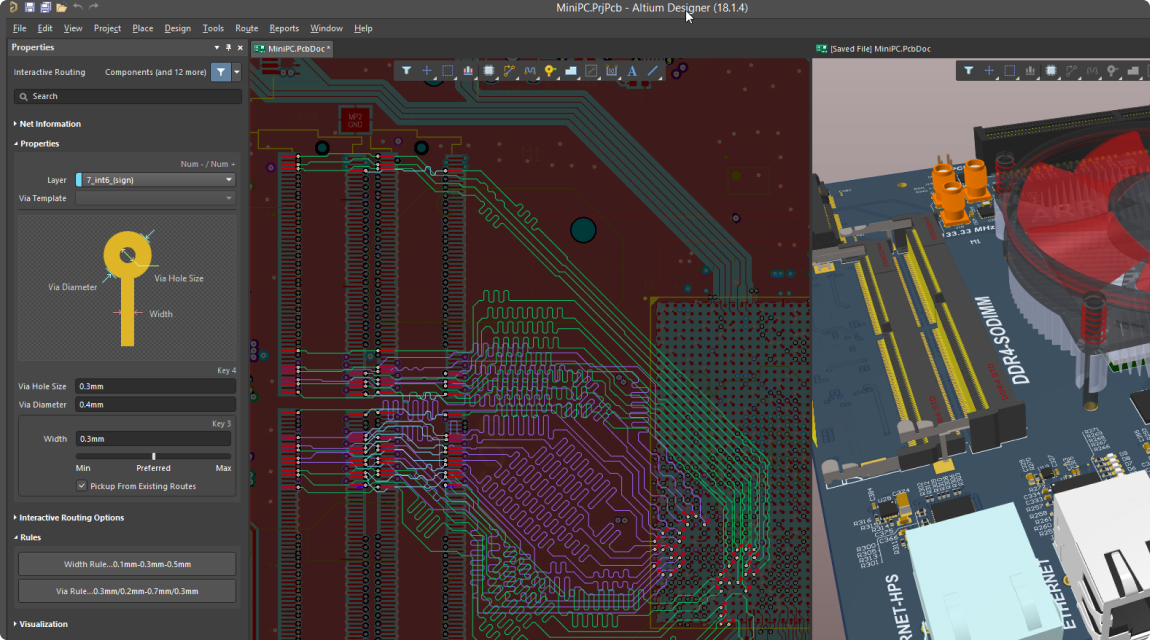Open the Route menu
The height and width of the screenshot is (640, 1150).
click(x=246, y=29)
